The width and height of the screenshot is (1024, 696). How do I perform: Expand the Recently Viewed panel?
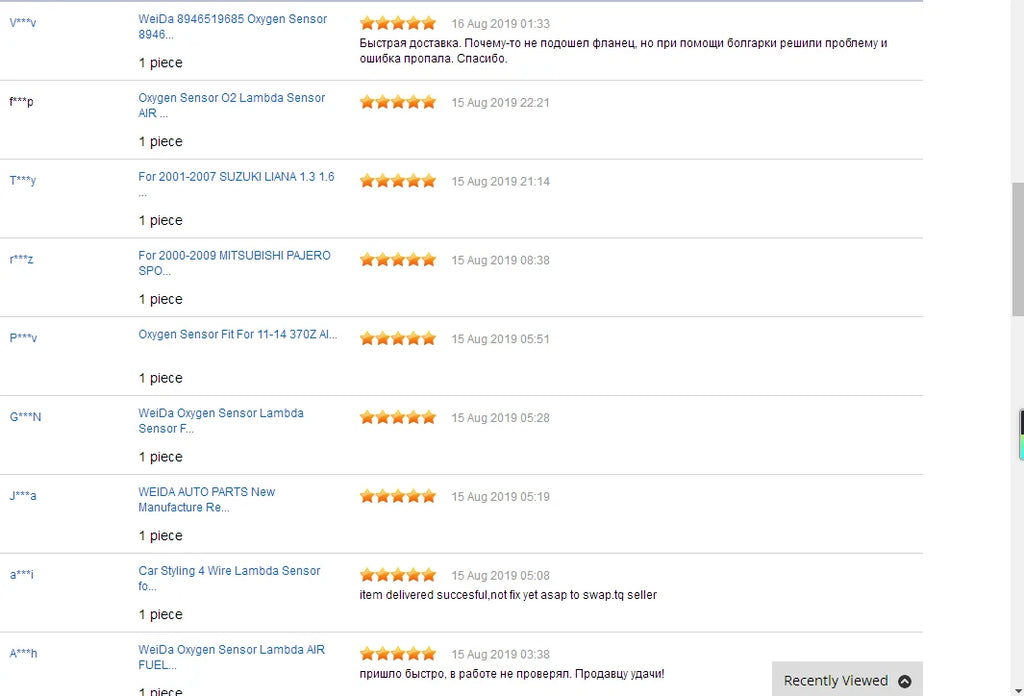pyautogui.click(x=847, y=680)
